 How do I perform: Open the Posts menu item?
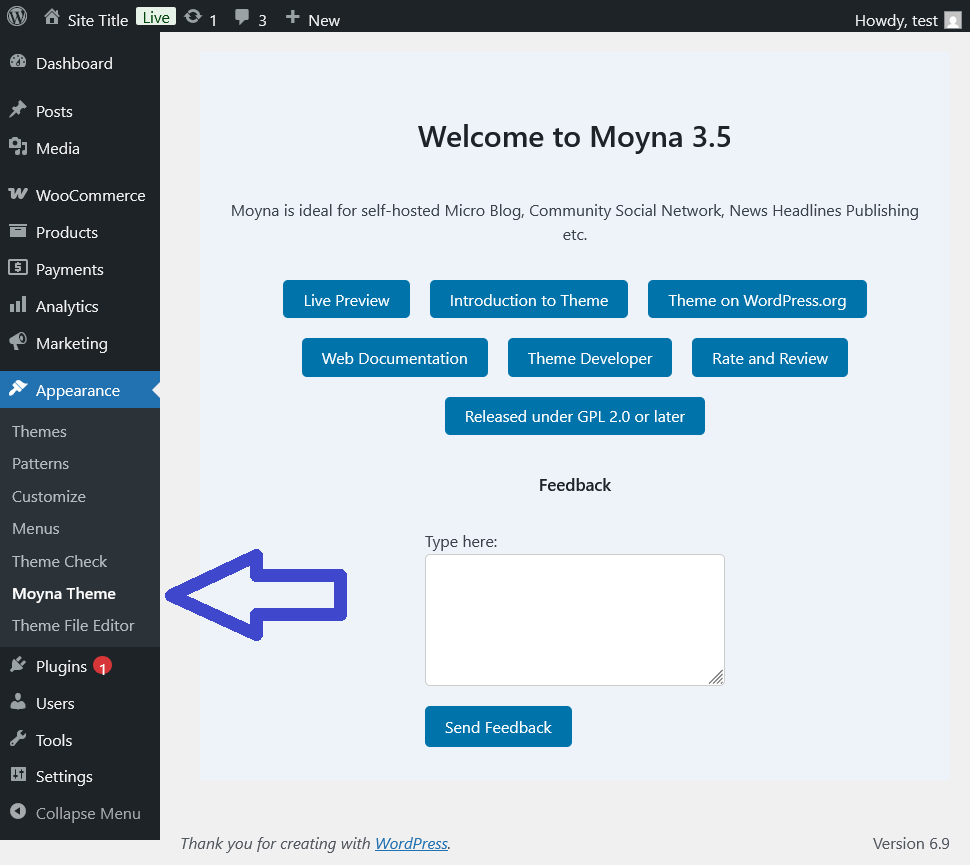click(80, 111)
